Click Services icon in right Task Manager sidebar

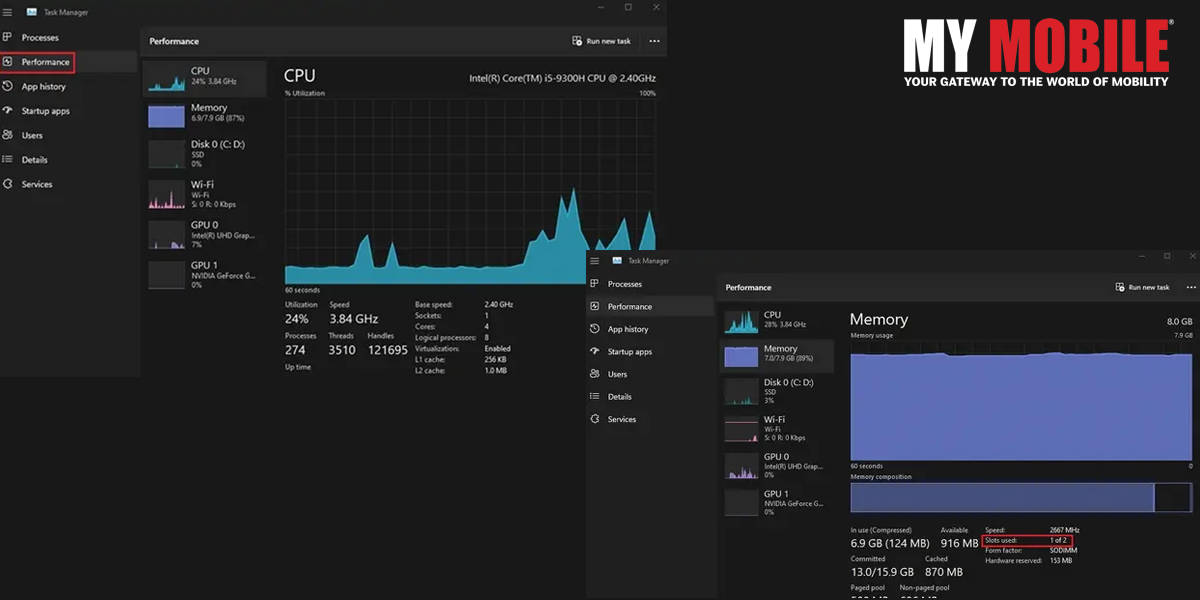coord(594,419)
